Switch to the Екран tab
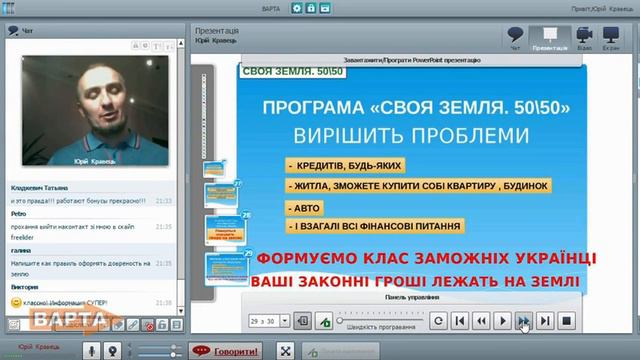The image size is (640, 360). click(611, 39)
